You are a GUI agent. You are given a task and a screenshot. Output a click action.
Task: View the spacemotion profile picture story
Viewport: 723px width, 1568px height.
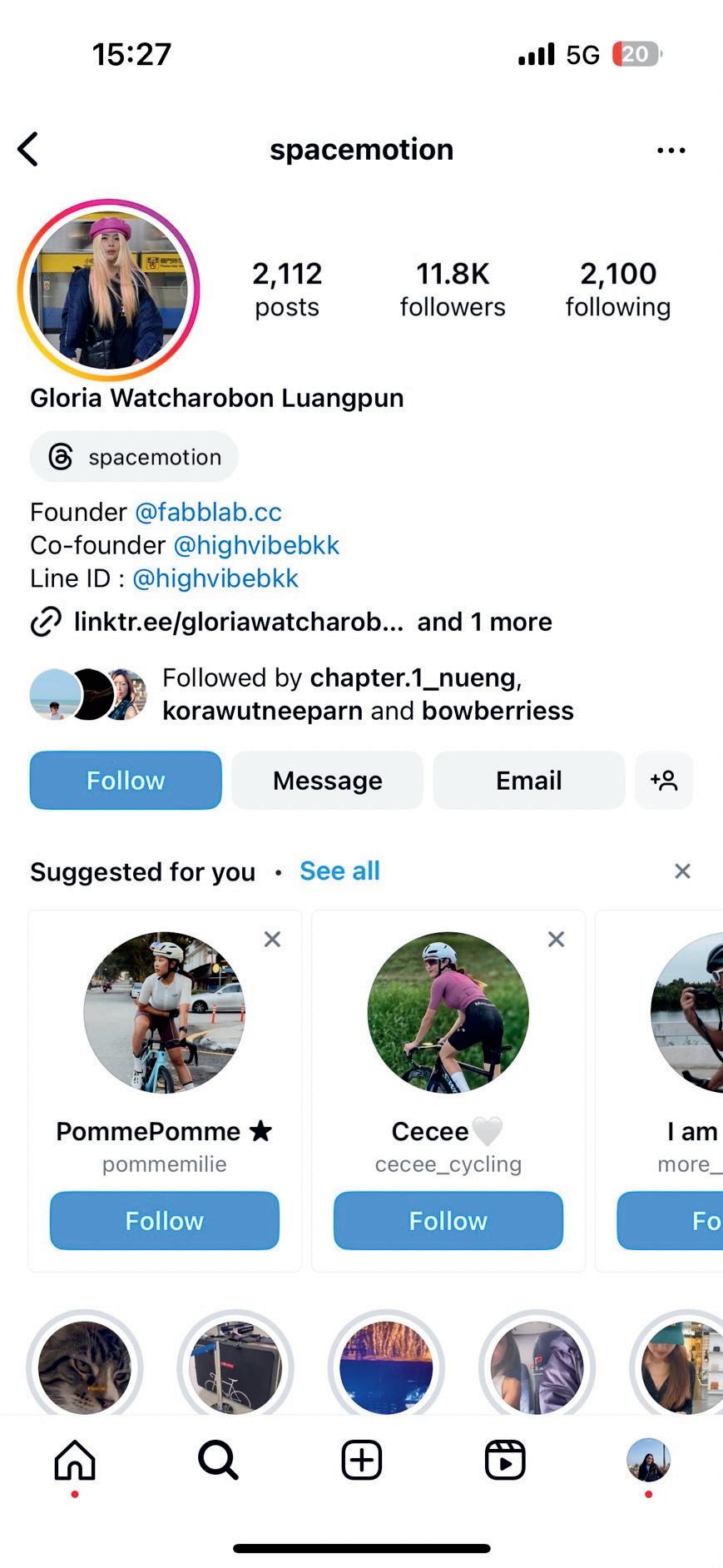point(109,290)
